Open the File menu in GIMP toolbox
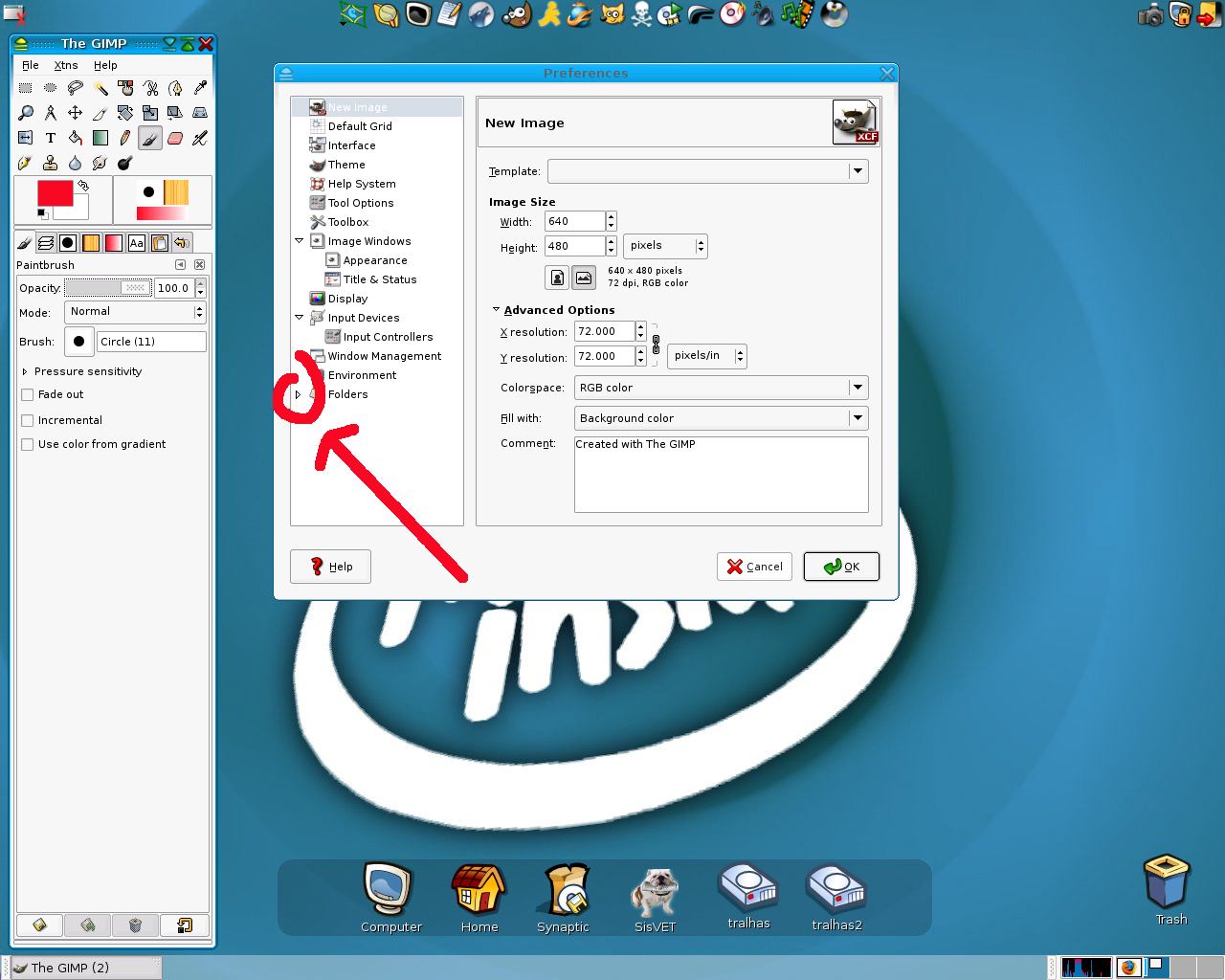Screen dimensions: 1225x980 tap(31, 65)
